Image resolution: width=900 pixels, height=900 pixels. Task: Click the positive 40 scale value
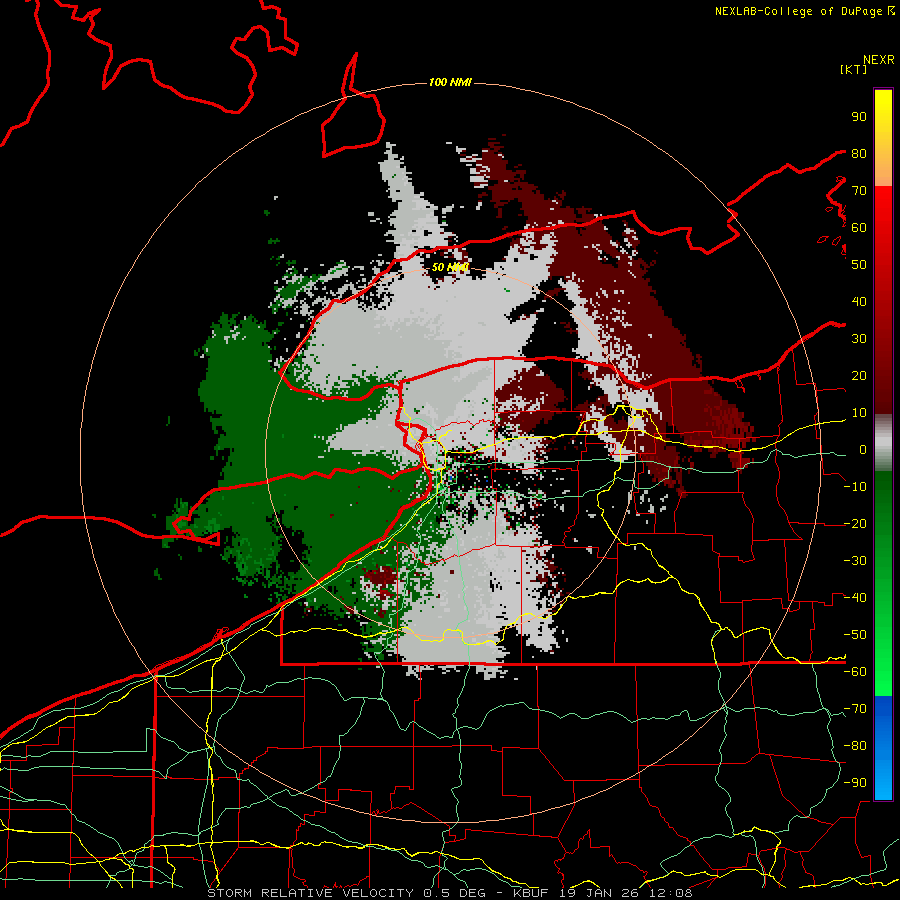[x=859, y=301]
